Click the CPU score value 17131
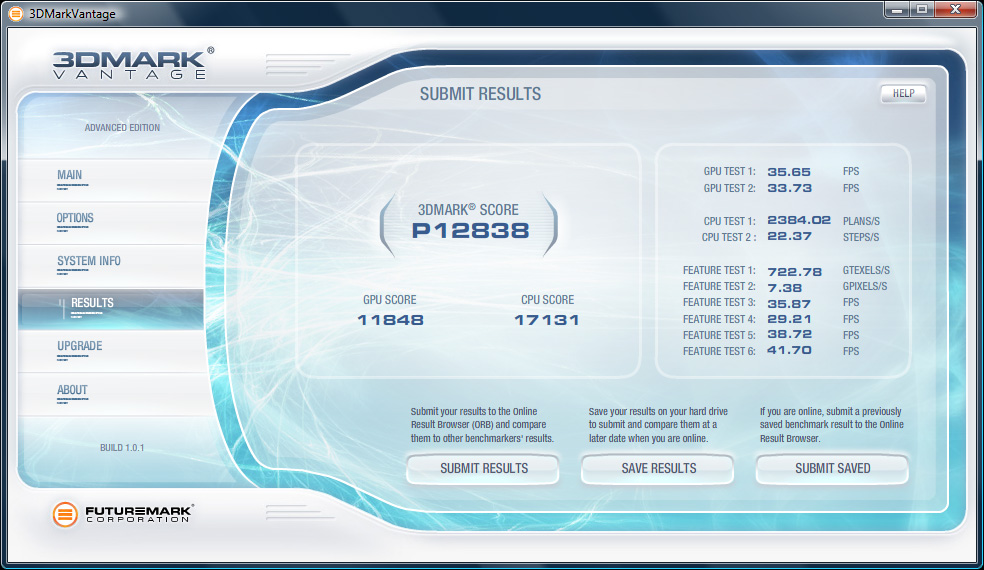 tap(547, 320)
